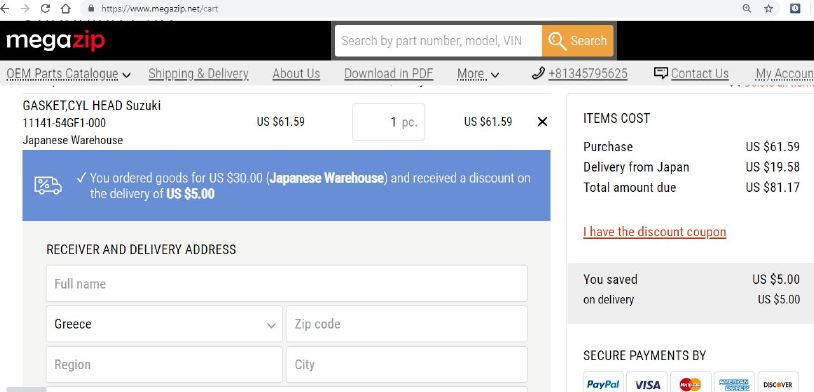
Task: Click the zoom magnifier icon in the address bar
Action: pyautogui.click(x=747, y=8)
